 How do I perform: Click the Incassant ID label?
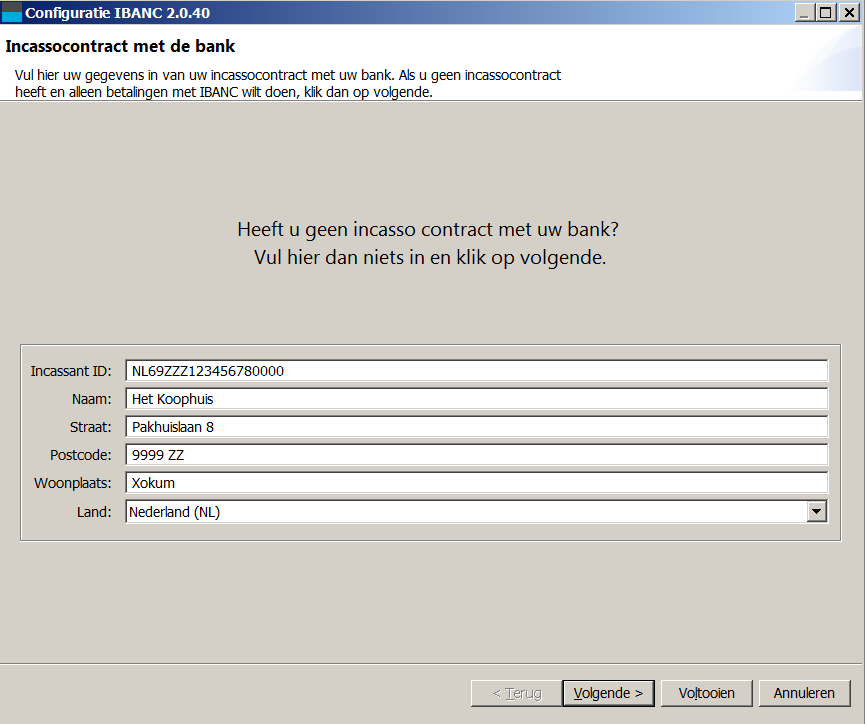point(71,371)
